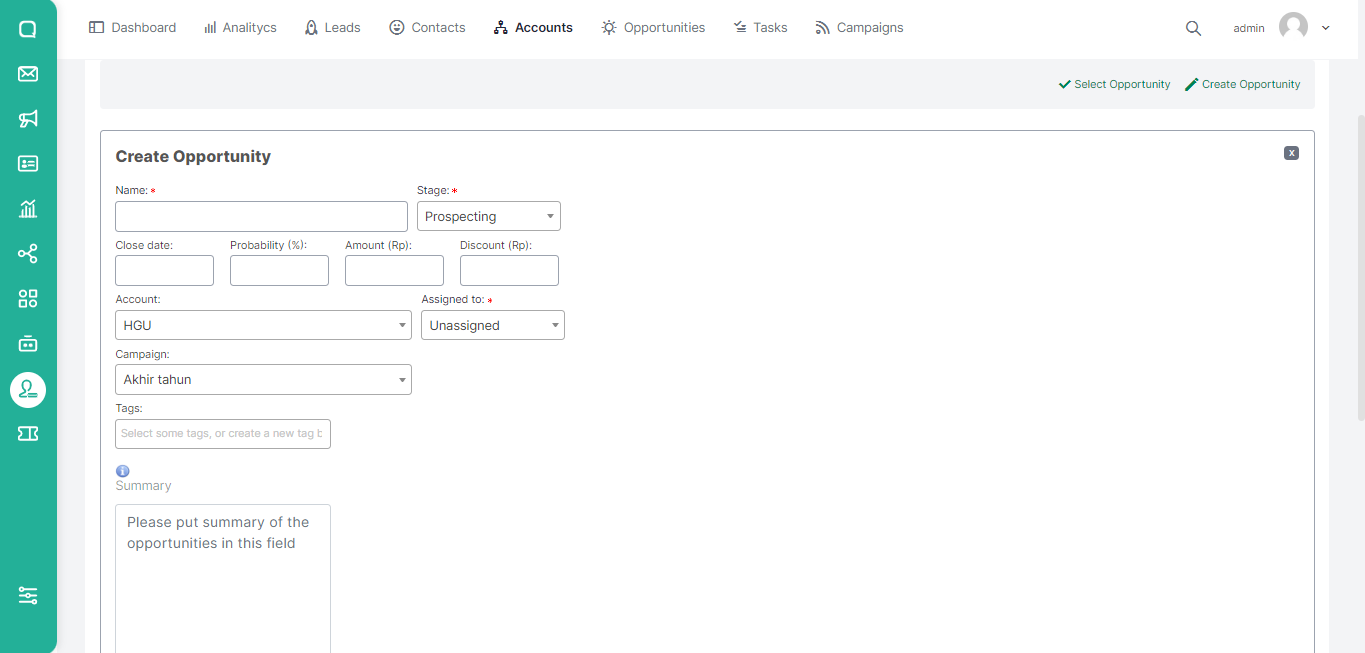
Task: Close the Create Opportunity form
Action: [x=1291, y=153]
